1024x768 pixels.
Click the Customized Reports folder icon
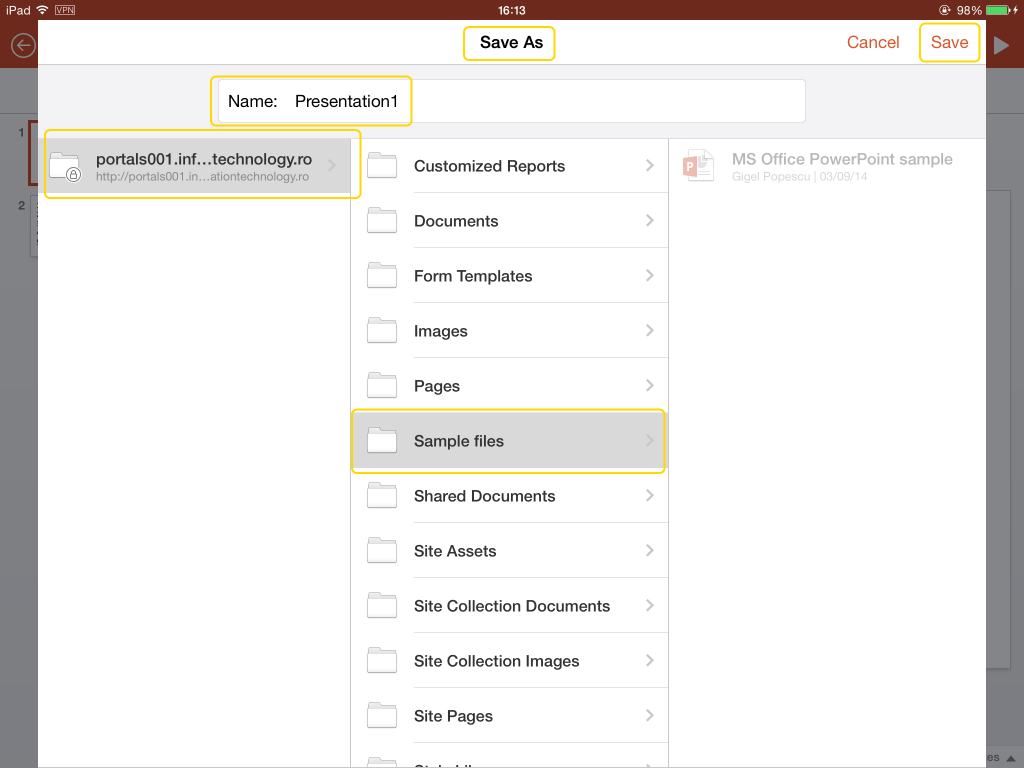pos(382,166)
